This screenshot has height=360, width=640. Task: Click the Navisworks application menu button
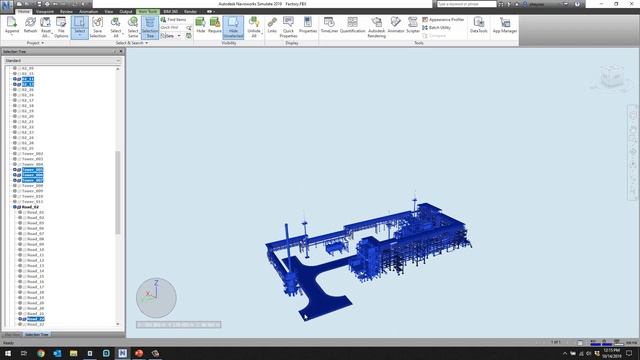click(6, 6)
